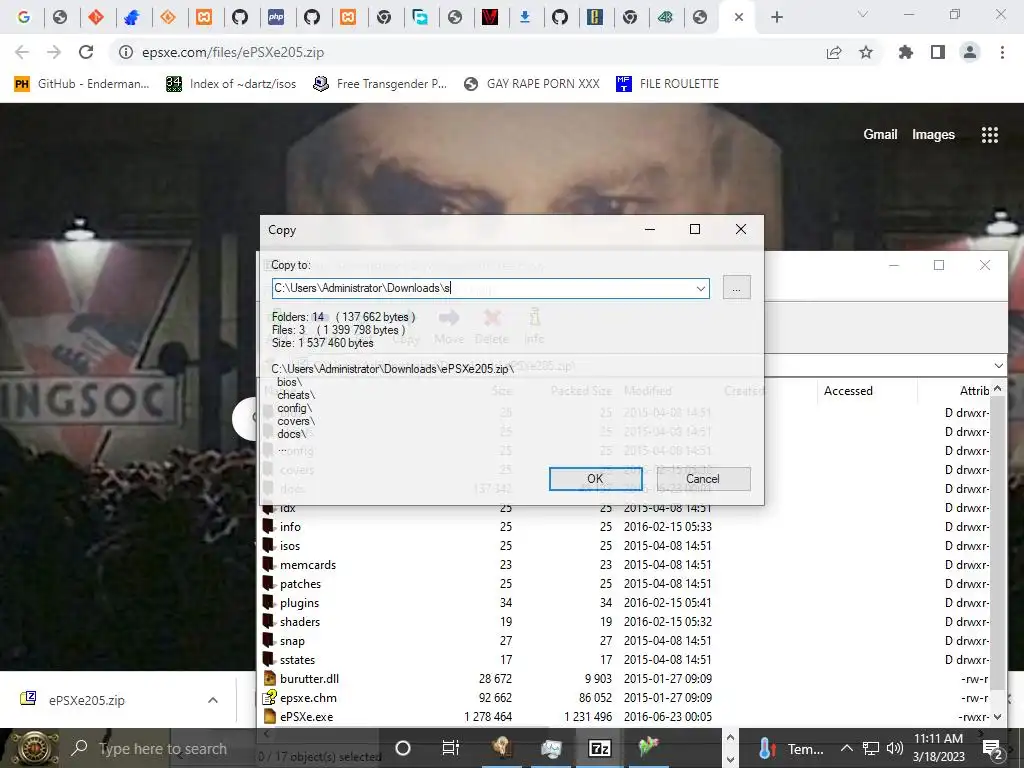Open the Chrome three-dot menu
This screenshot has height=768, width=1024.
(1002, 52)
